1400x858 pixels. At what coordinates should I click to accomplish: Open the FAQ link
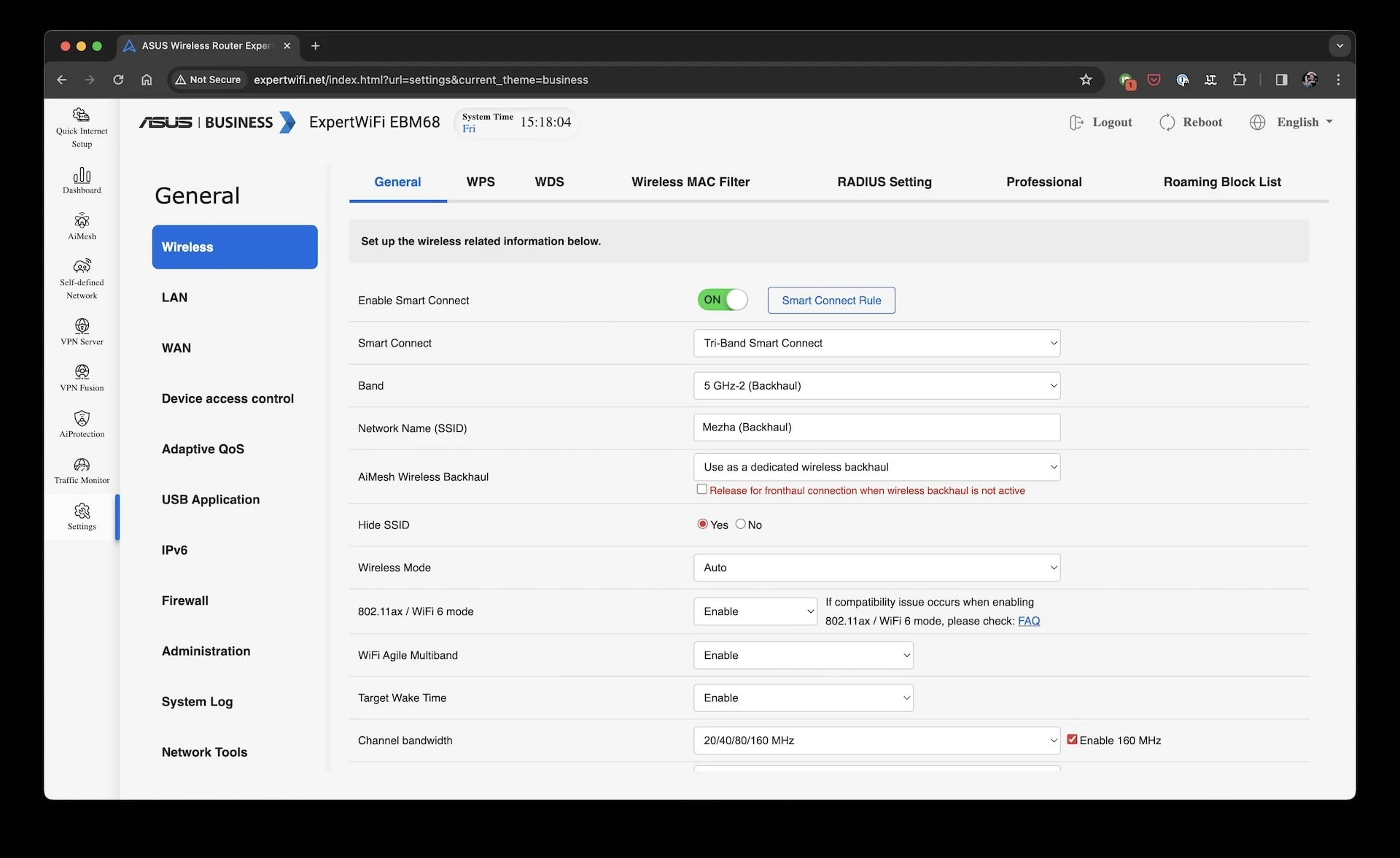(x=1029, y=621)
